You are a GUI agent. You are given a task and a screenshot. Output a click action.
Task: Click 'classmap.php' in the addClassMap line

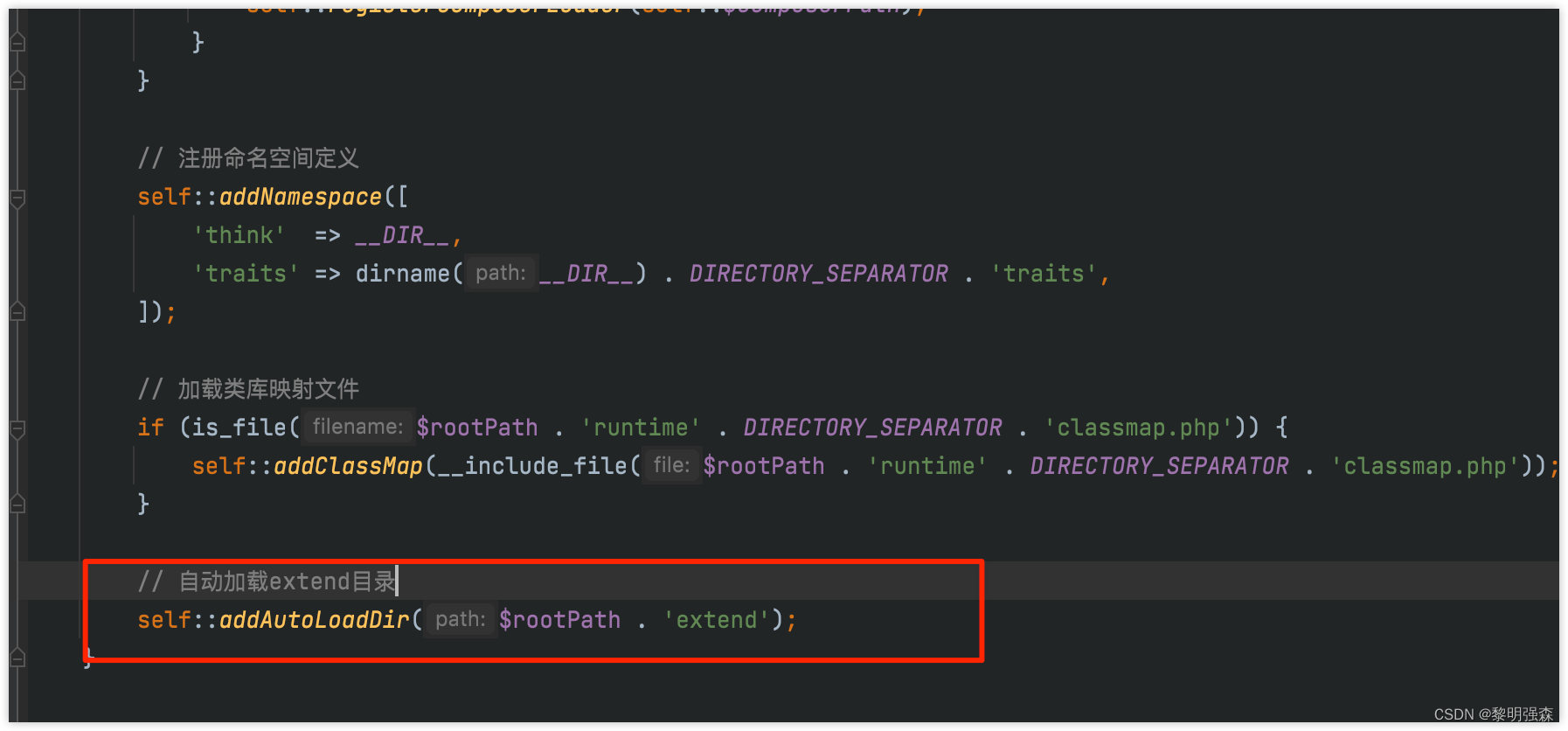tap(1426, 466)
